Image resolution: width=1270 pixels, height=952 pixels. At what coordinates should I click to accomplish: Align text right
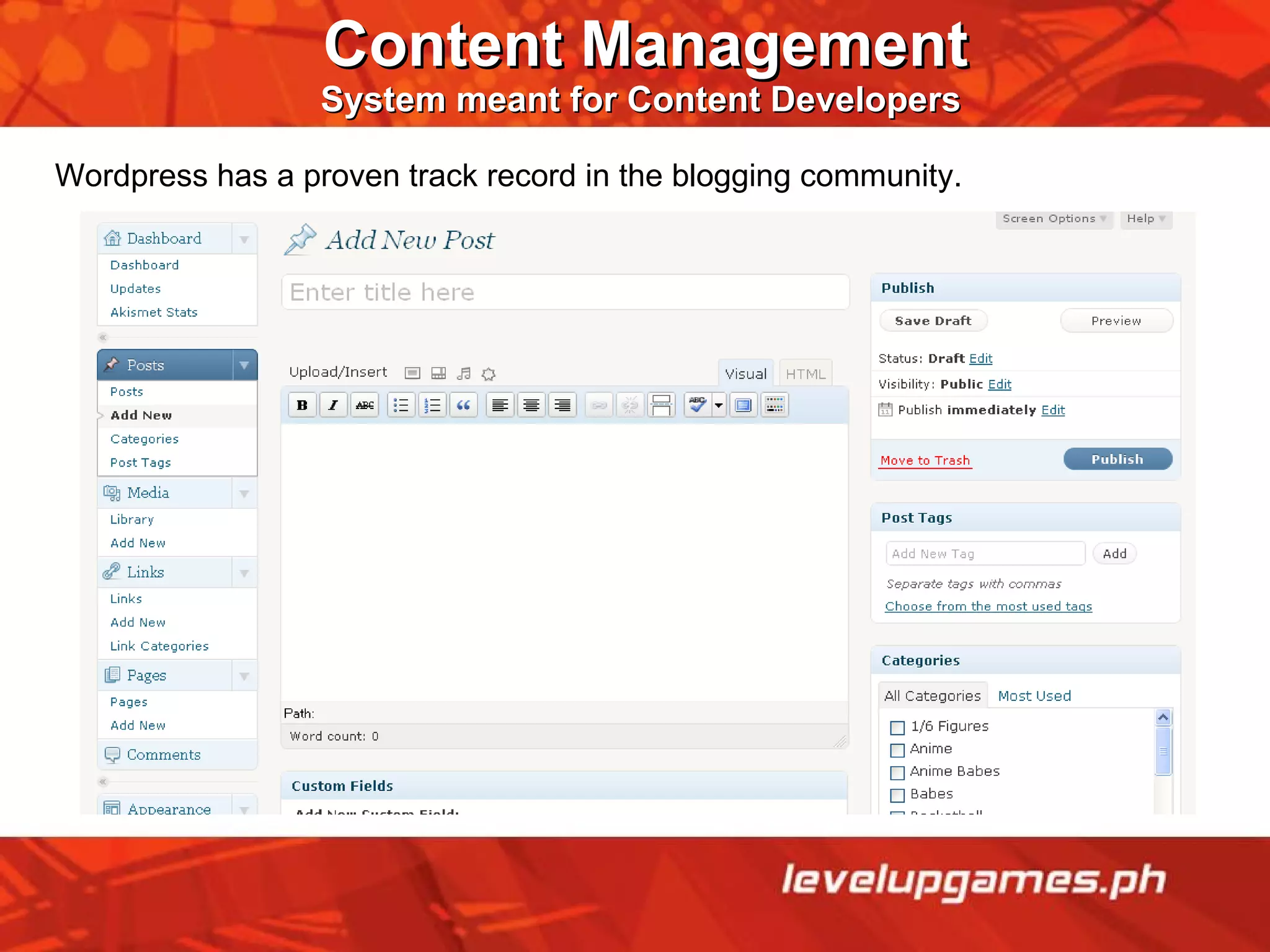[562, 405]
